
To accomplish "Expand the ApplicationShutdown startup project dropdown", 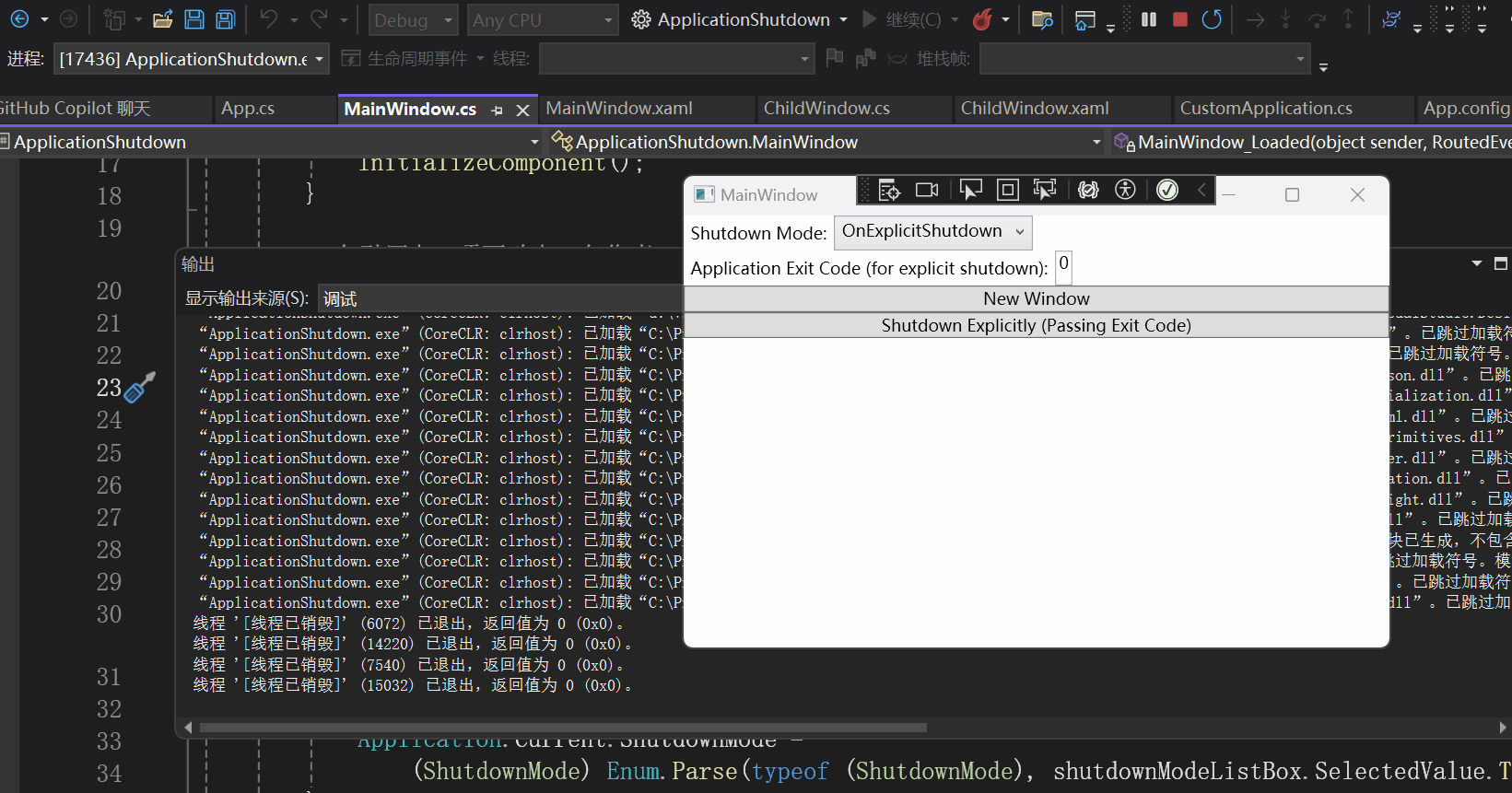I will [843, 19].
